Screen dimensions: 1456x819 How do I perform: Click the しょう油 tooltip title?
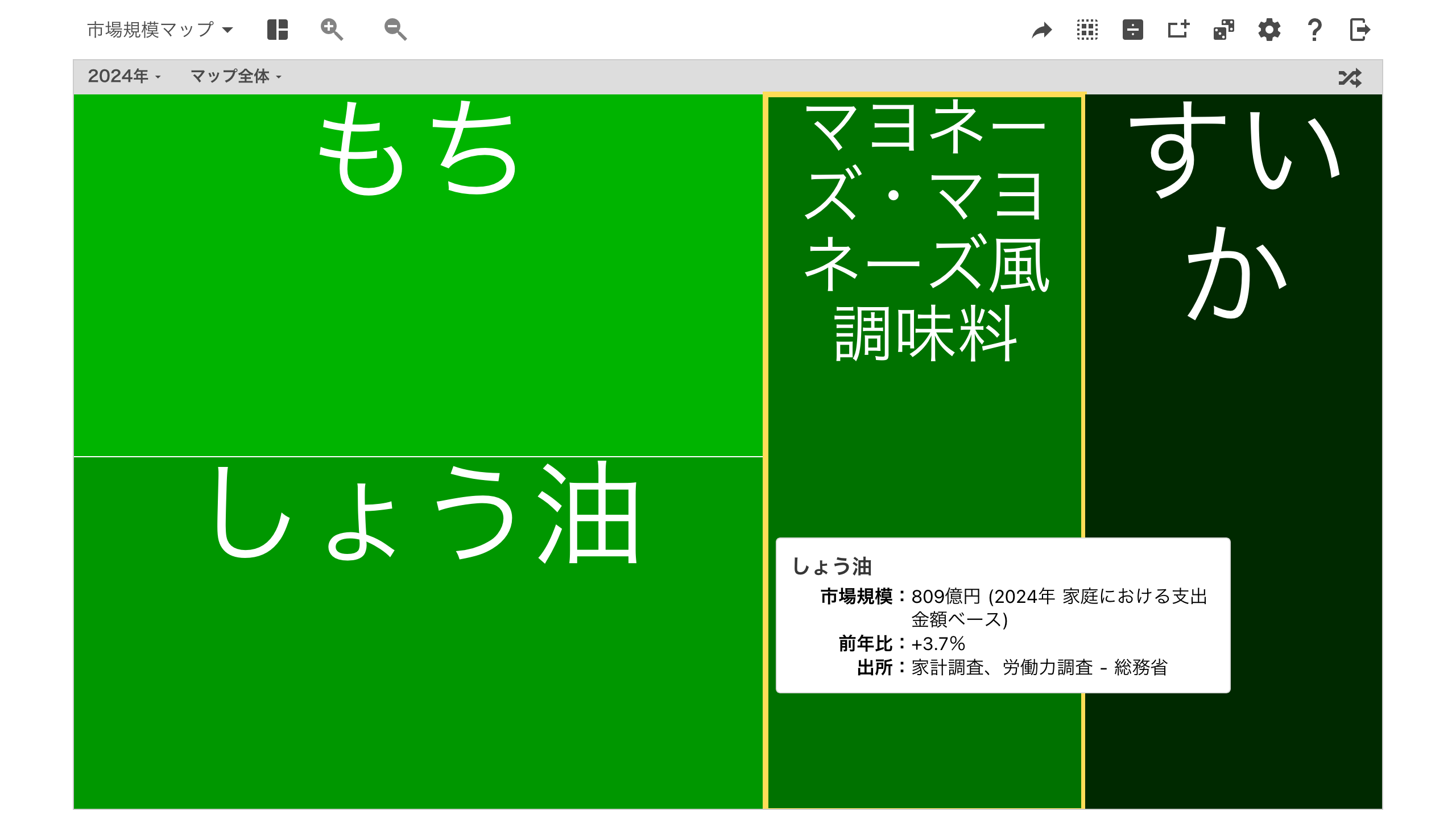click(832, 566)
